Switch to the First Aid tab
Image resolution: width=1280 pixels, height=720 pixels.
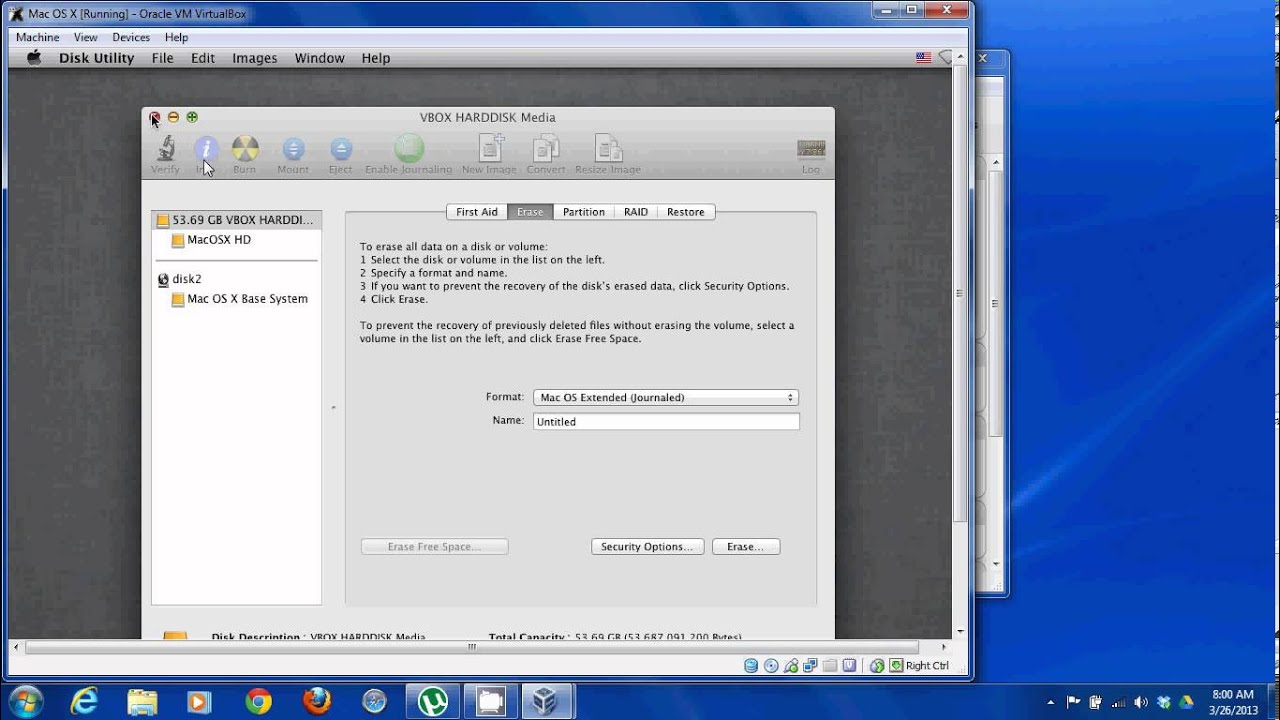pos(477,212)
